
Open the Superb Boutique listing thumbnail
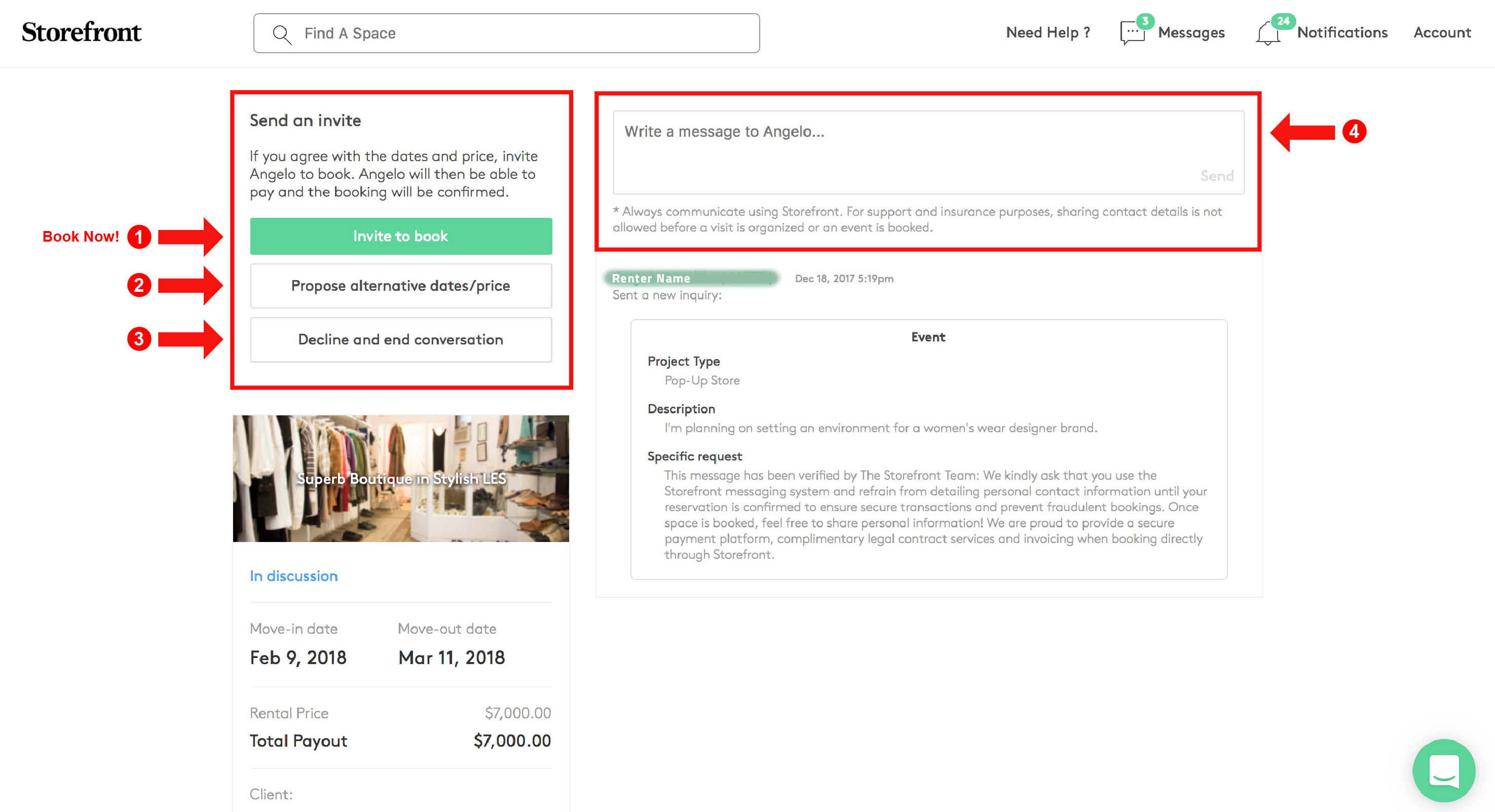click(x=400, y=479)
